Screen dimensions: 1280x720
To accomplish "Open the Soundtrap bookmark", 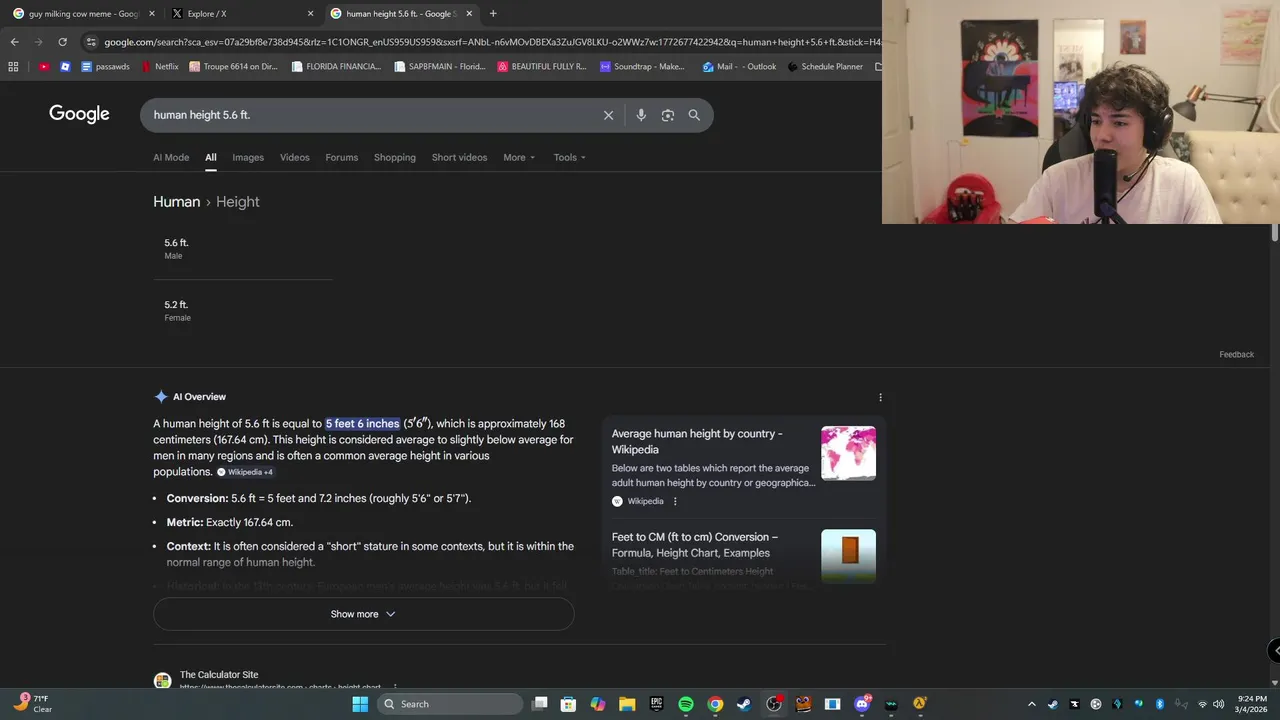I will 642,67.
